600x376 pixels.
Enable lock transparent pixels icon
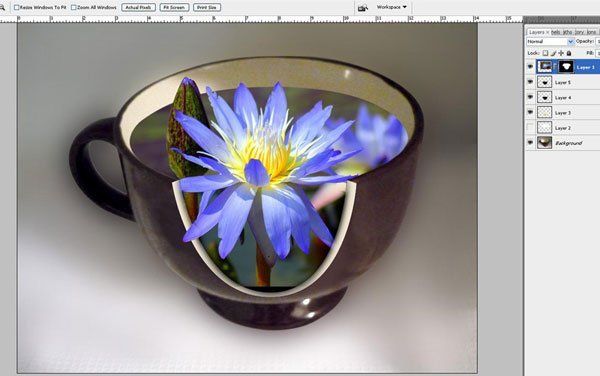545,53
